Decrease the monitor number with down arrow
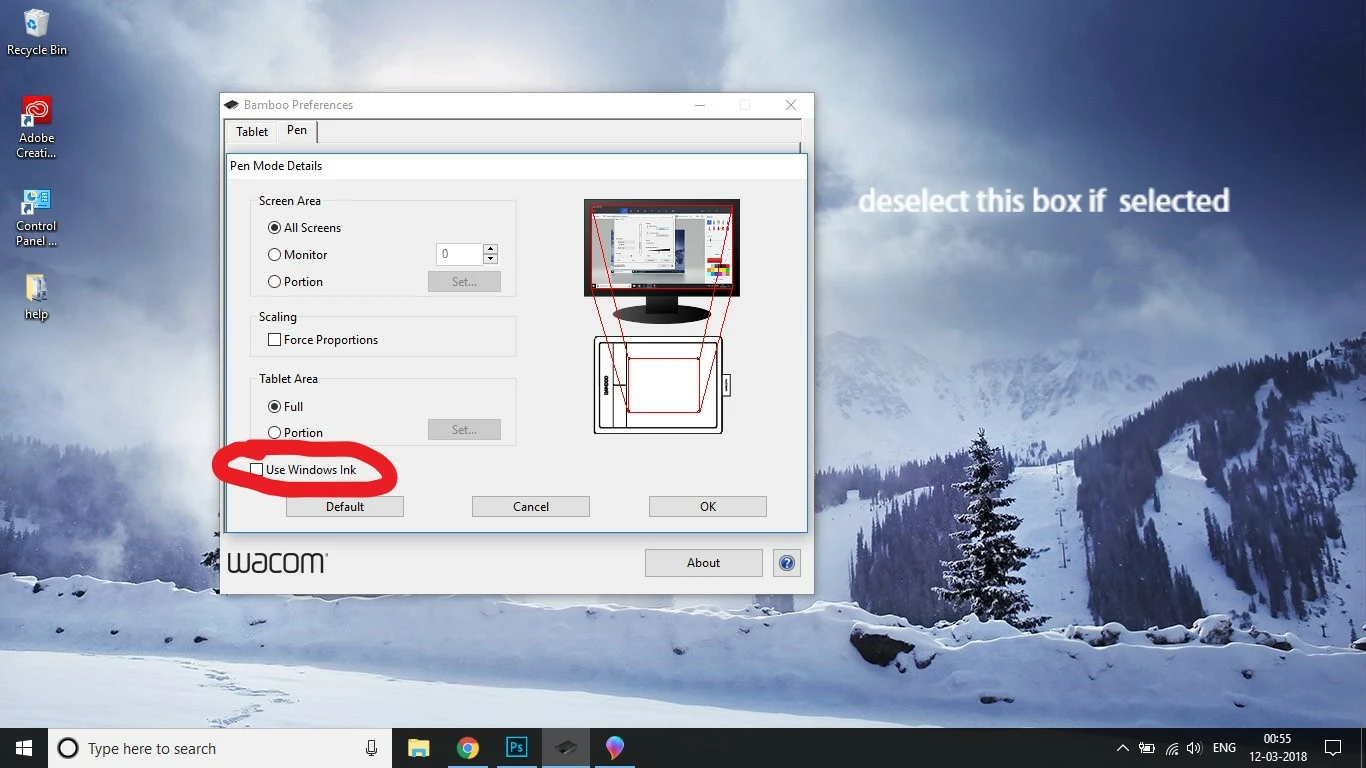 pos(490,259)
